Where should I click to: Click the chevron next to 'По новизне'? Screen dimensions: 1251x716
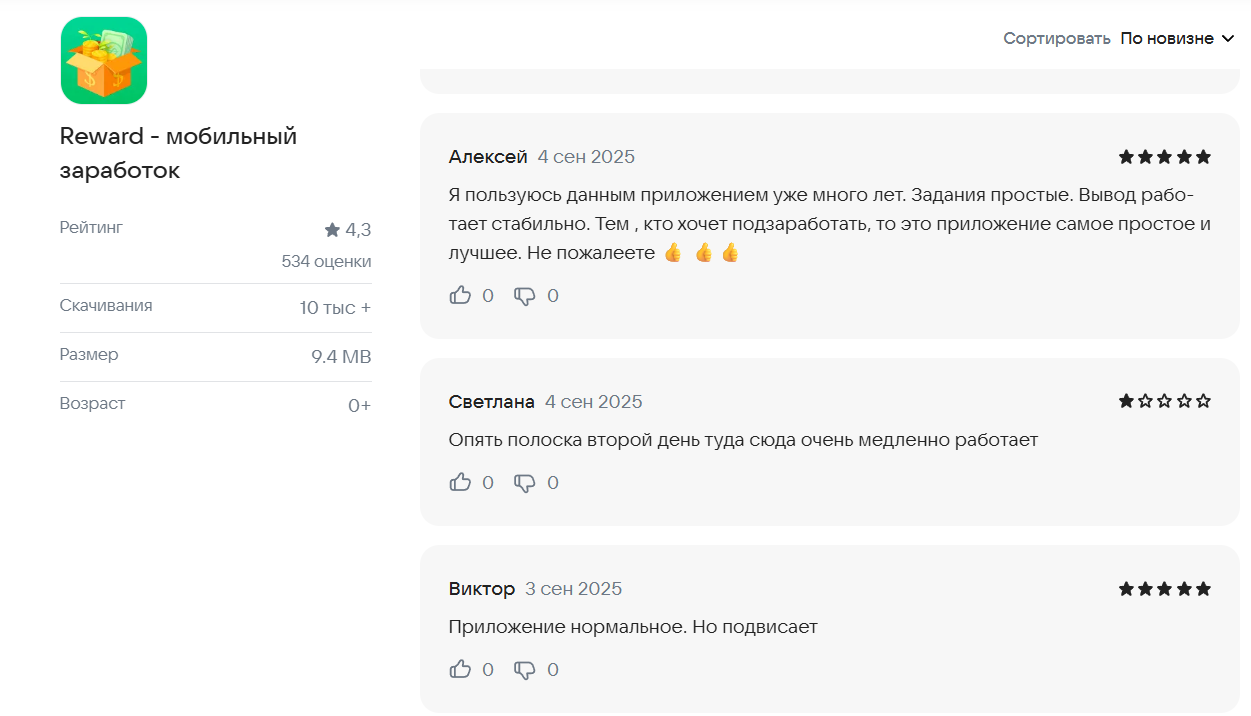tap(1229, 39)
